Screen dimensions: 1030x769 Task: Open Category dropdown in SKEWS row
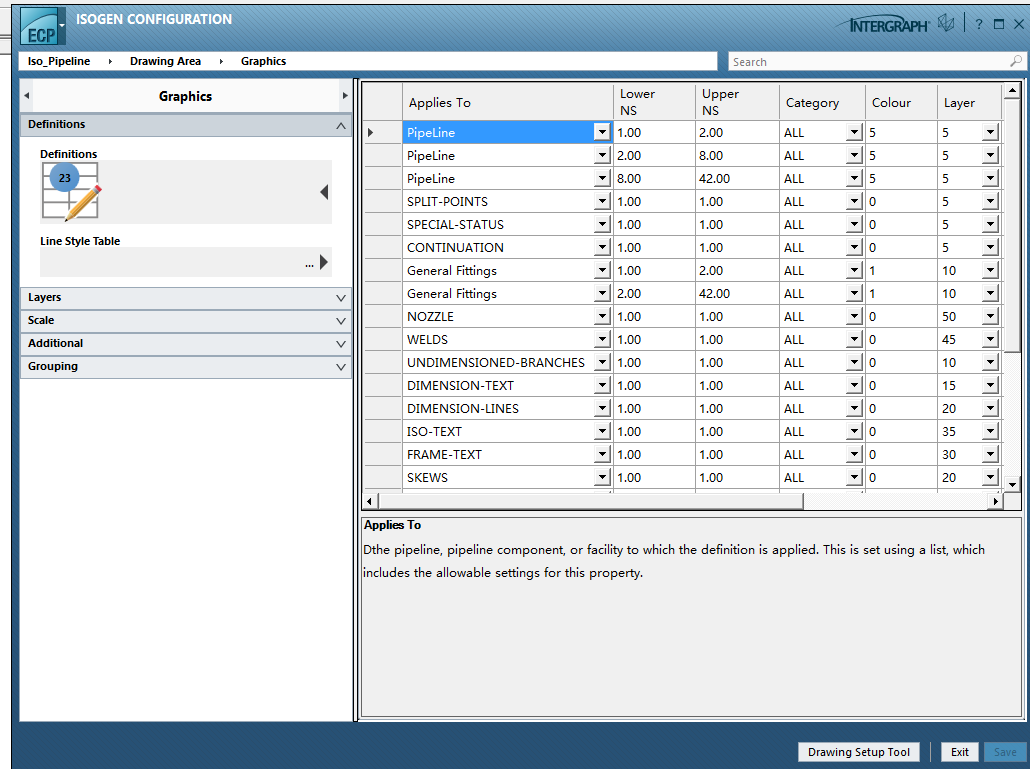853,477
